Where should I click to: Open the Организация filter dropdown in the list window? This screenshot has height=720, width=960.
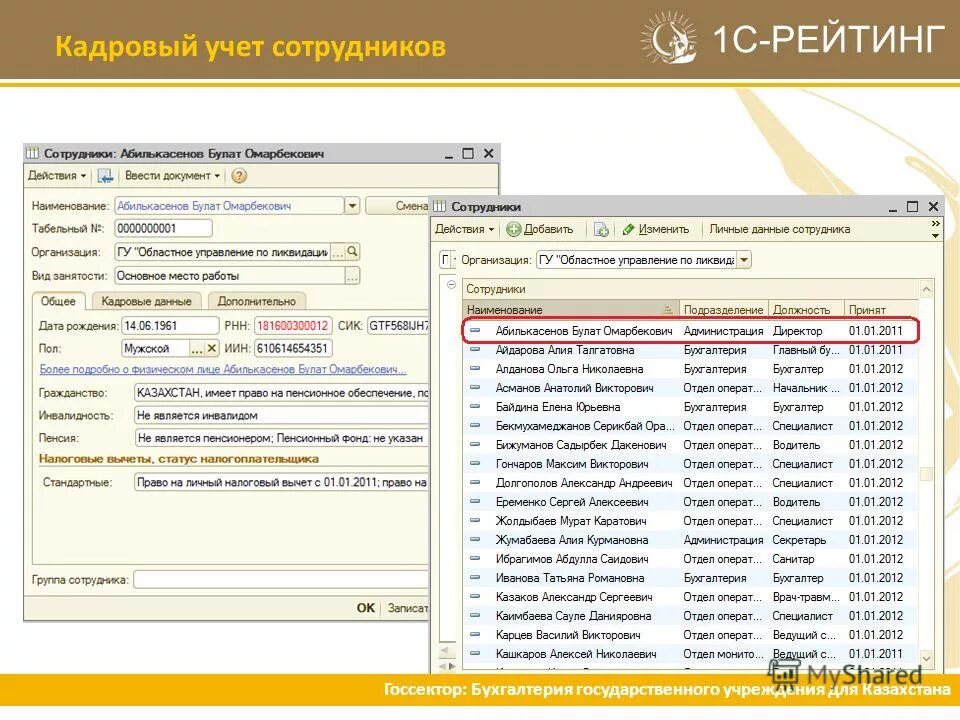(x=744, y=260)
